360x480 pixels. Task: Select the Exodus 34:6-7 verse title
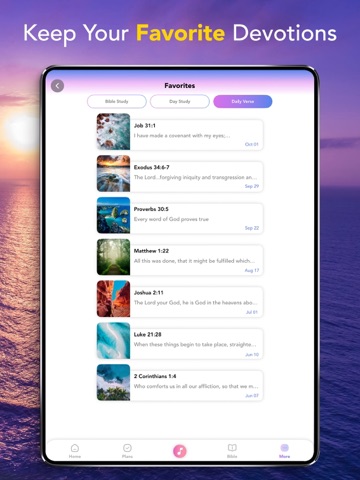click(152, 167)
